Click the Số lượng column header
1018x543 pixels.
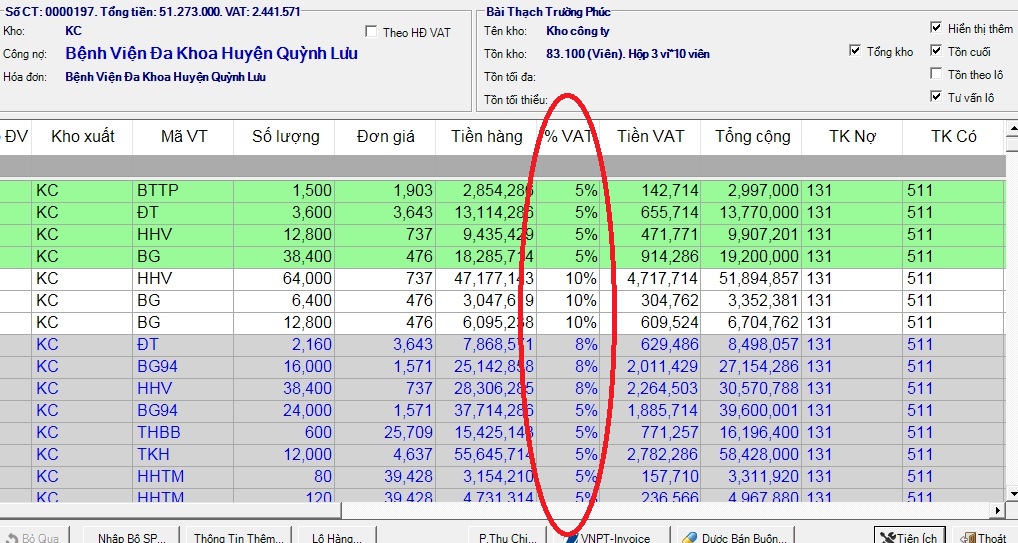284,136
